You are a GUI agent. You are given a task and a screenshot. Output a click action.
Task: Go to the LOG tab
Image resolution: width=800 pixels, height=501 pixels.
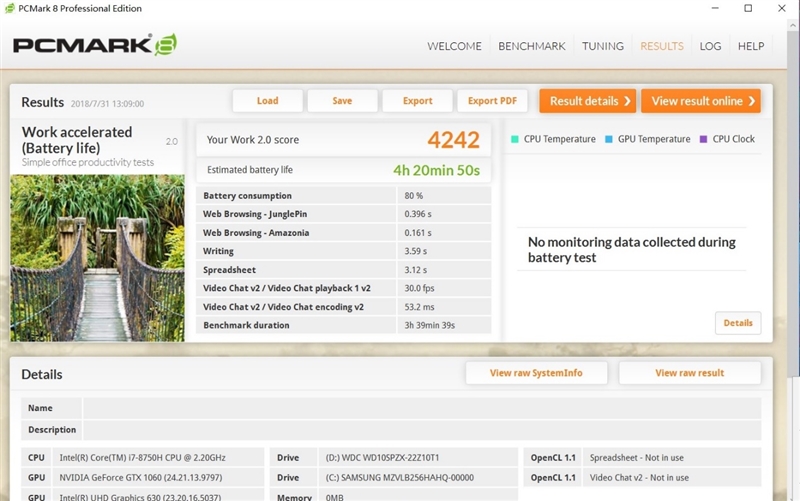tap(710, 46)
